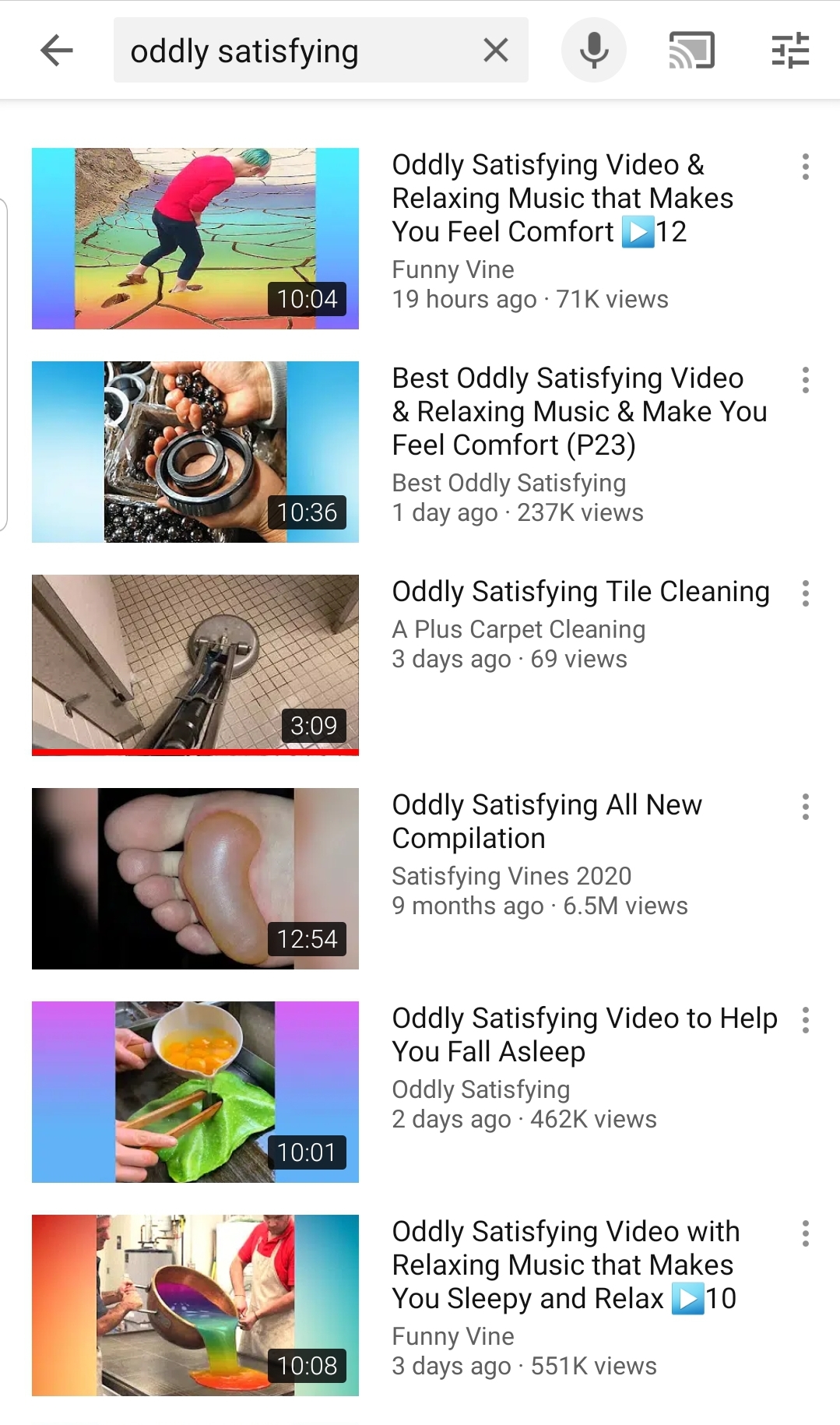Screen dimensions: 840x1425
Task: Click the red watch progress bar on tile video
Action: coord(195,752)
